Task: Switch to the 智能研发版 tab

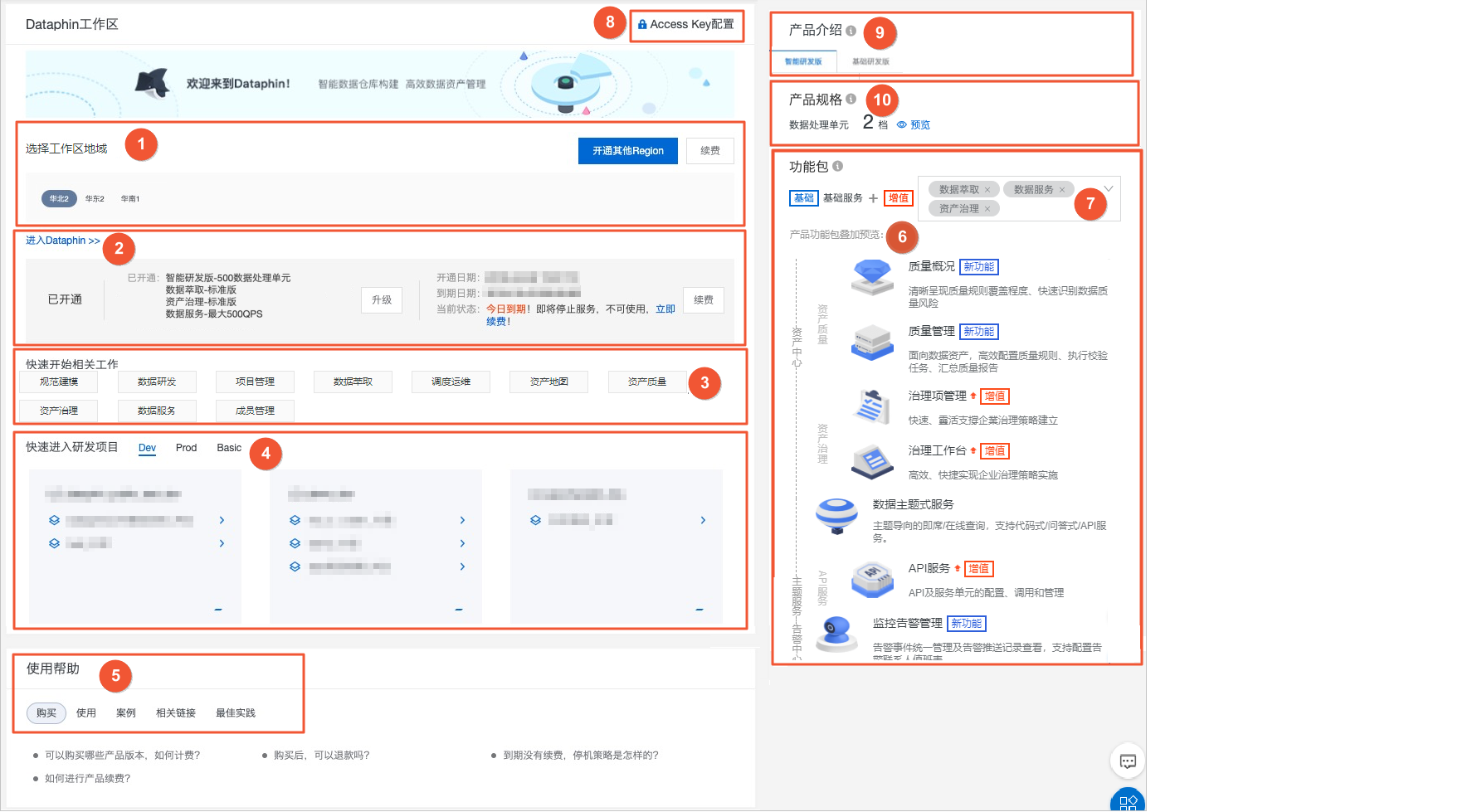Action: [x=803, y=62]
